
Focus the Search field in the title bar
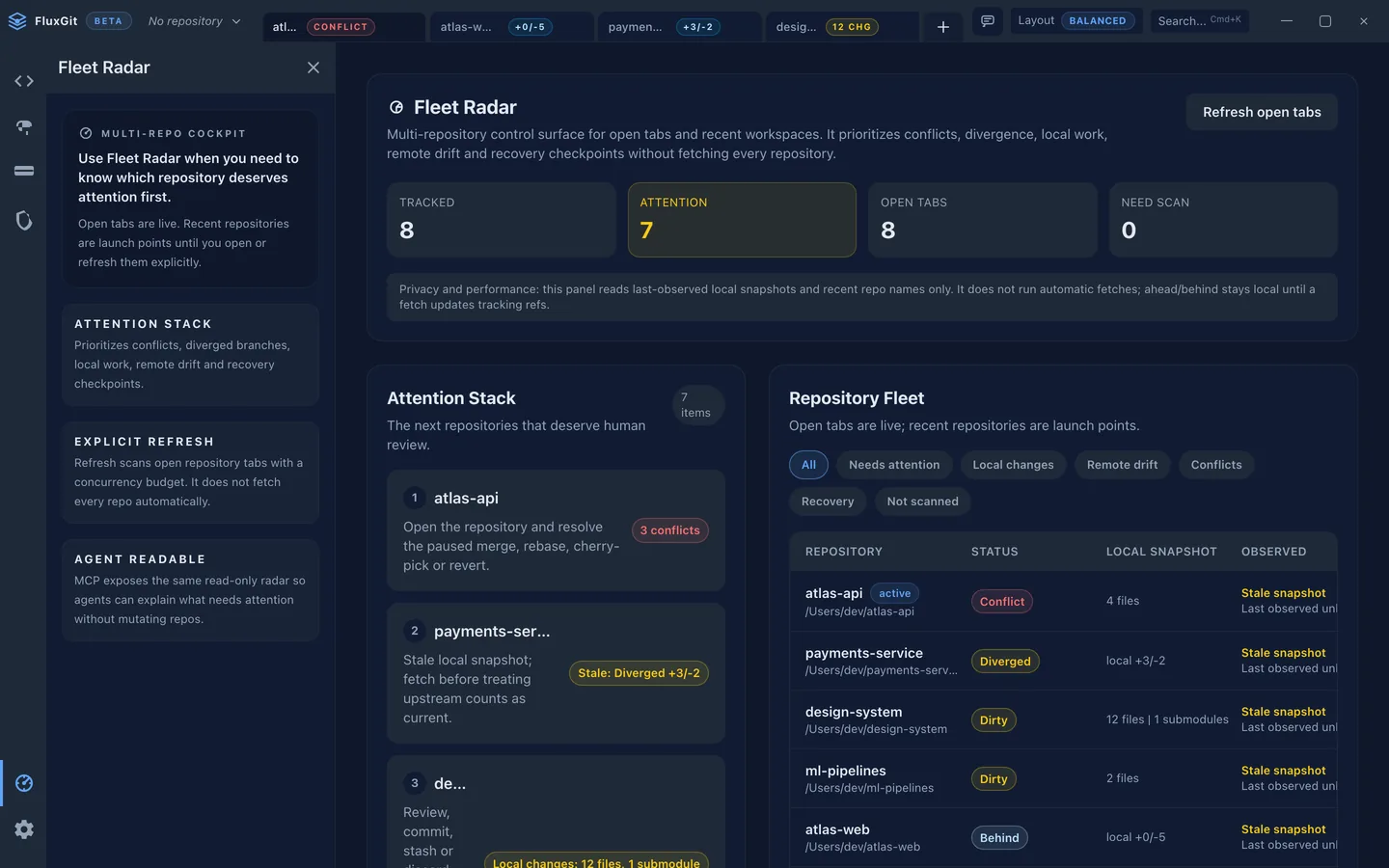tap(1200, 21)
